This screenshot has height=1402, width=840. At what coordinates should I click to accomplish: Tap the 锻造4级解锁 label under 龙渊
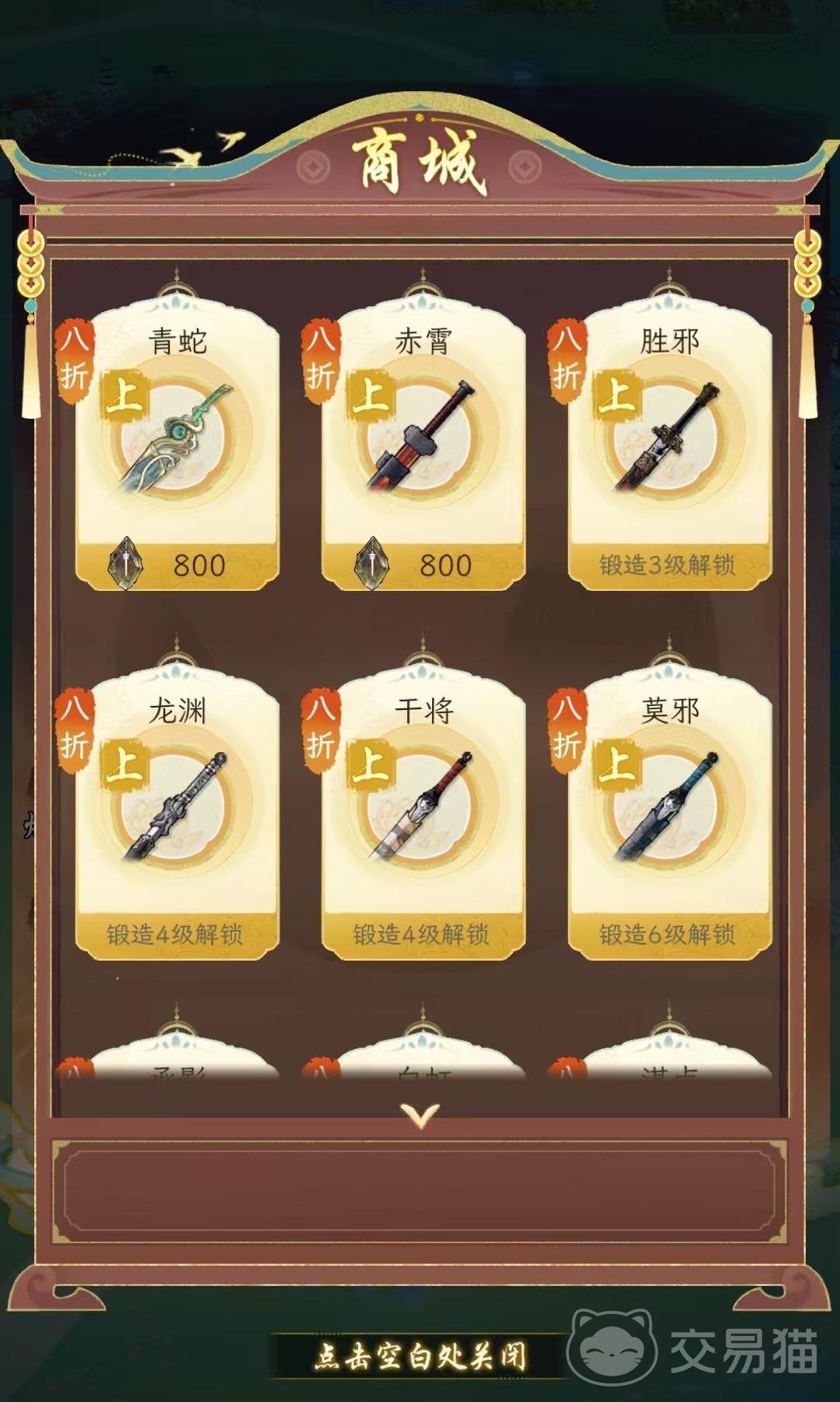coord(174,933)
